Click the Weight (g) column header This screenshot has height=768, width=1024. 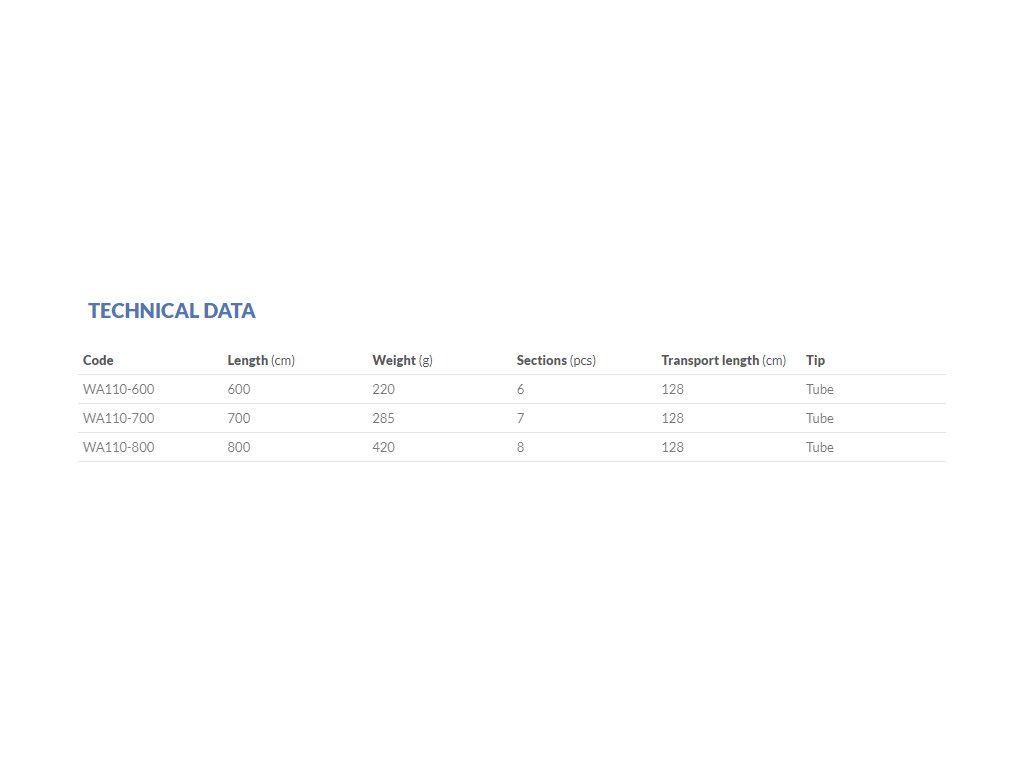[x=402, y=360]
